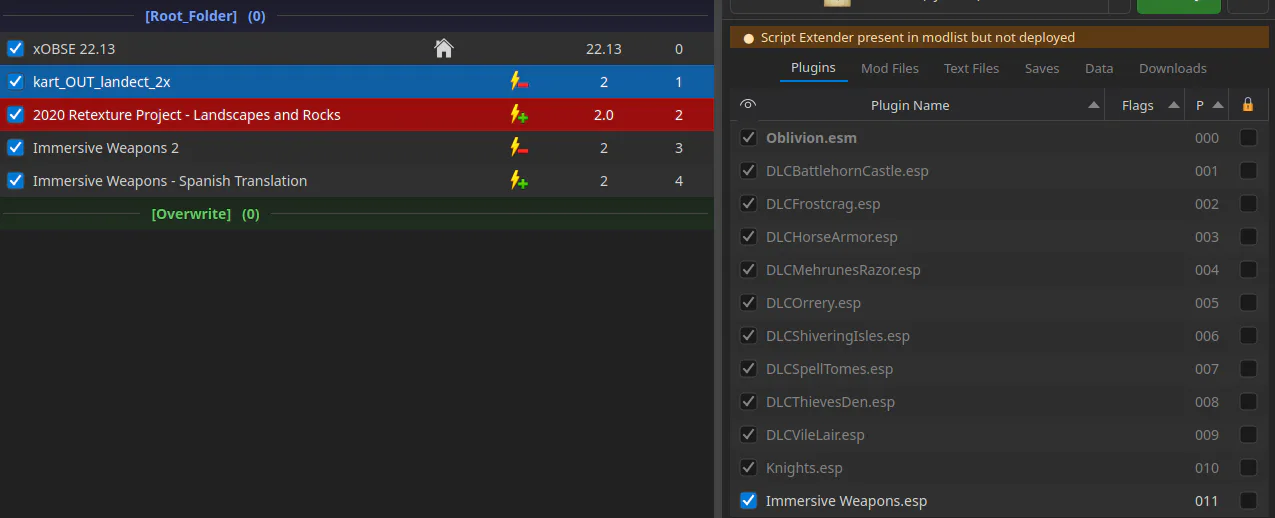
Task: Open the Data tab
Action: click(x=1099, y=68)
